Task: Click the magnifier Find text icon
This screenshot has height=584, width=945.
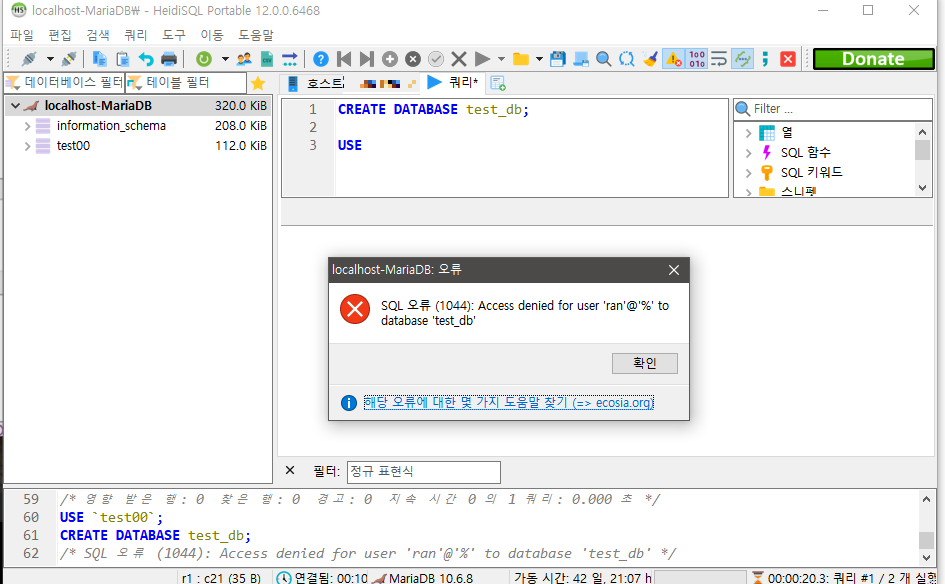Action: click(603, 59)
